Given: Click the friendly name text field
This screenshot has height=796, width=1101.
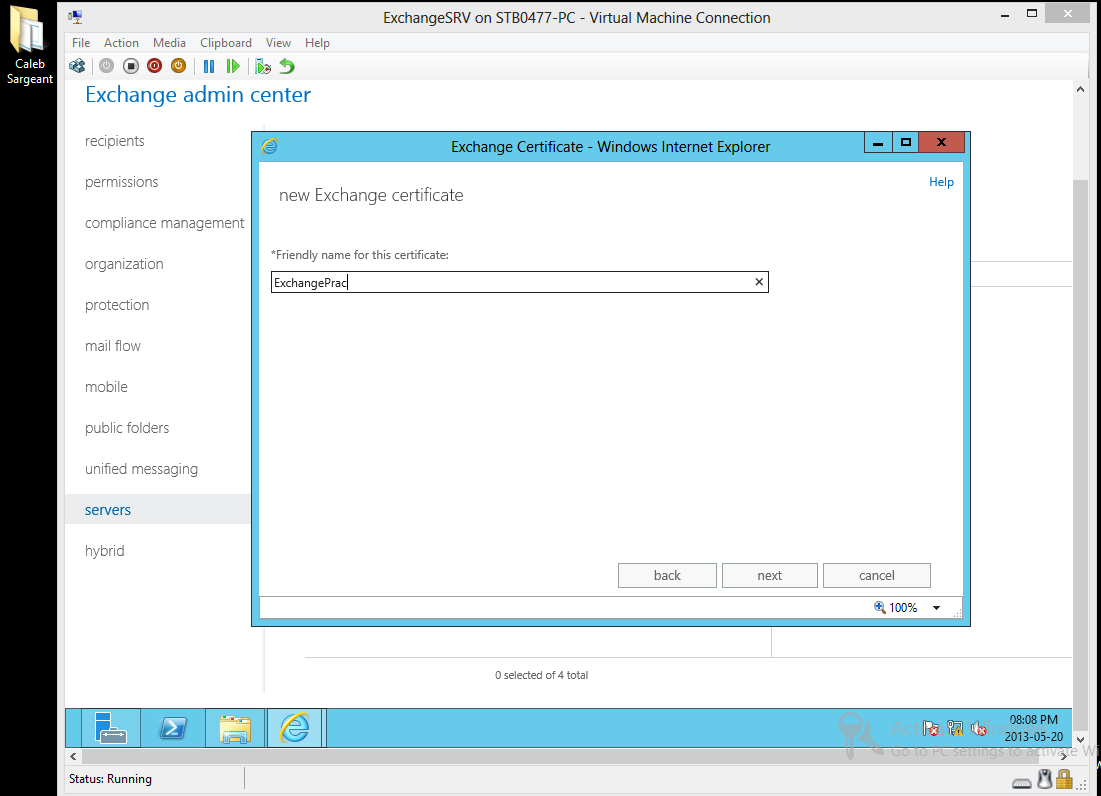Looking at the screenshot, I should tap(520, 282).
